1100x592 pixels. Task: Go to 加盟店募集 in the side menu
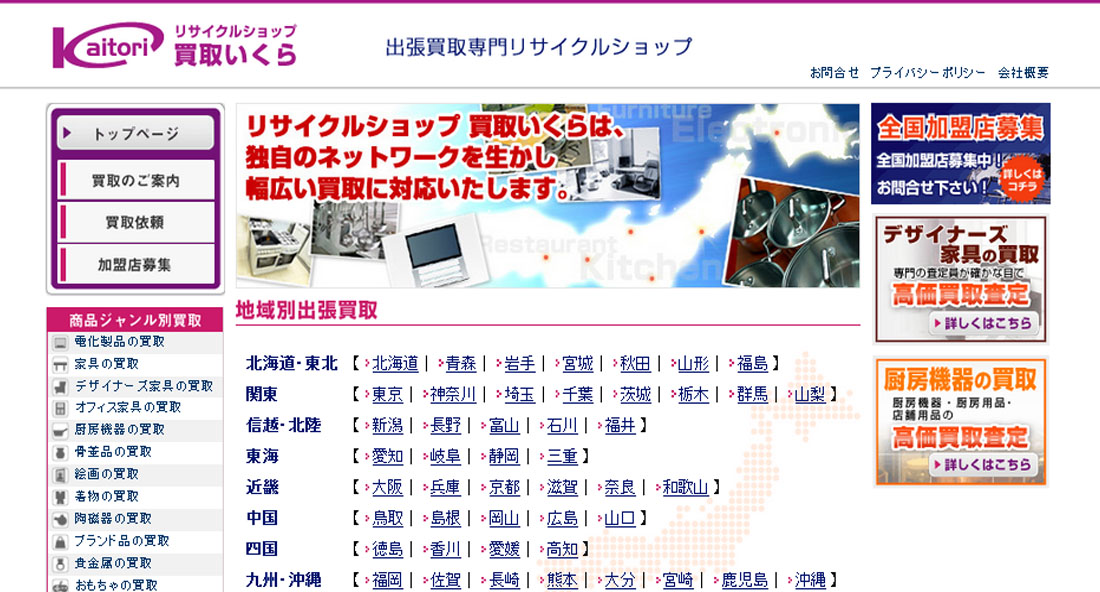click(x=135, y=265)
